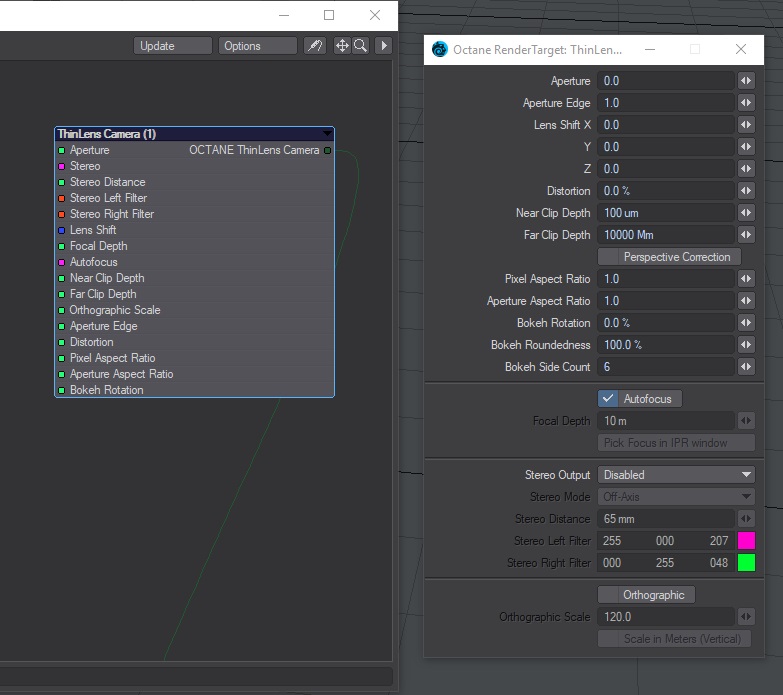The height and width of the screenshot is (695, 783).
Task: Click the Far Clip Depth stepper arrows
Action: coord(746,235)
